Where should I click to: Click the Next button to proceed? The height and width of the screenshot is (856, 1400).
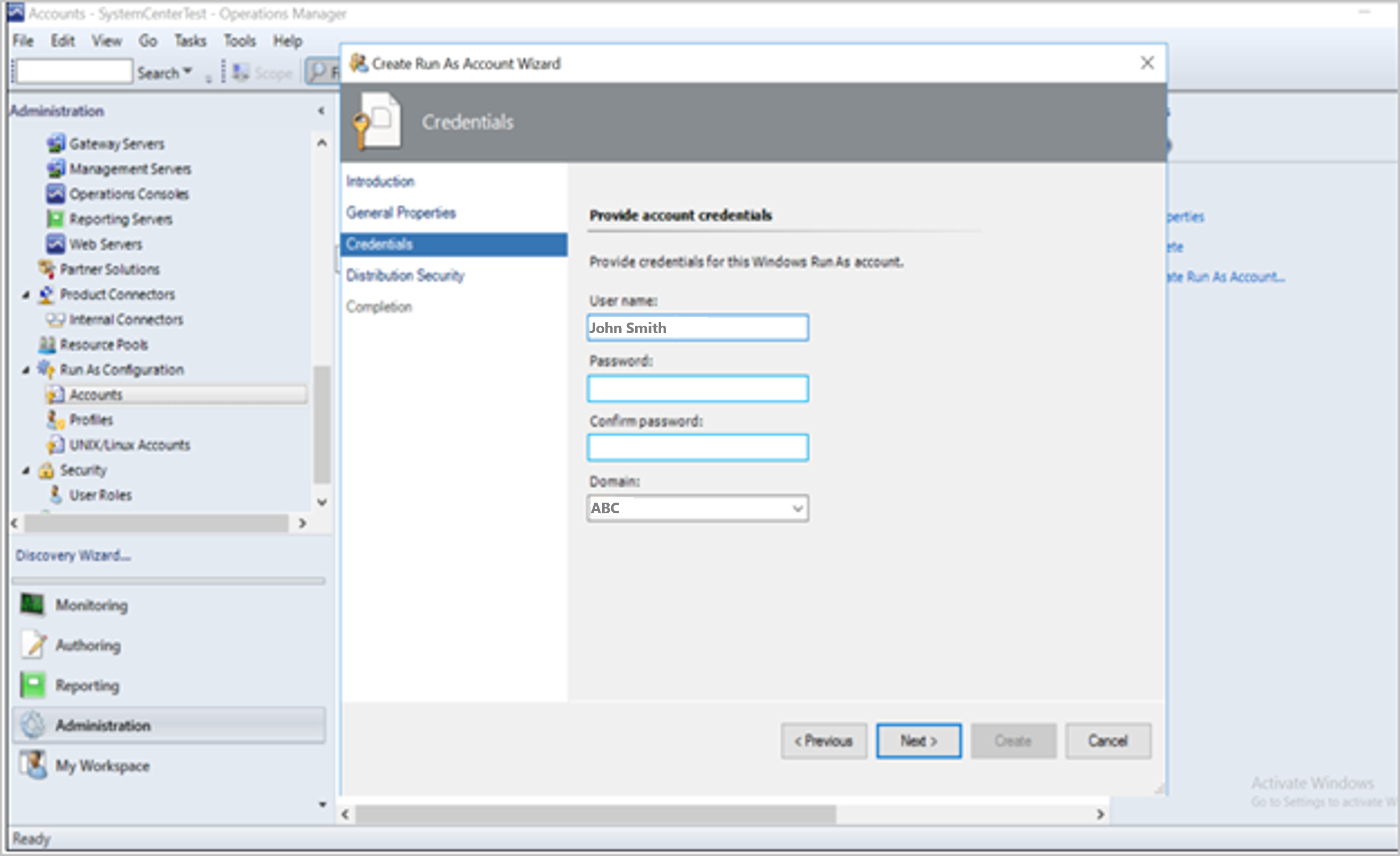pyautogui.click(x=918, y=742)
